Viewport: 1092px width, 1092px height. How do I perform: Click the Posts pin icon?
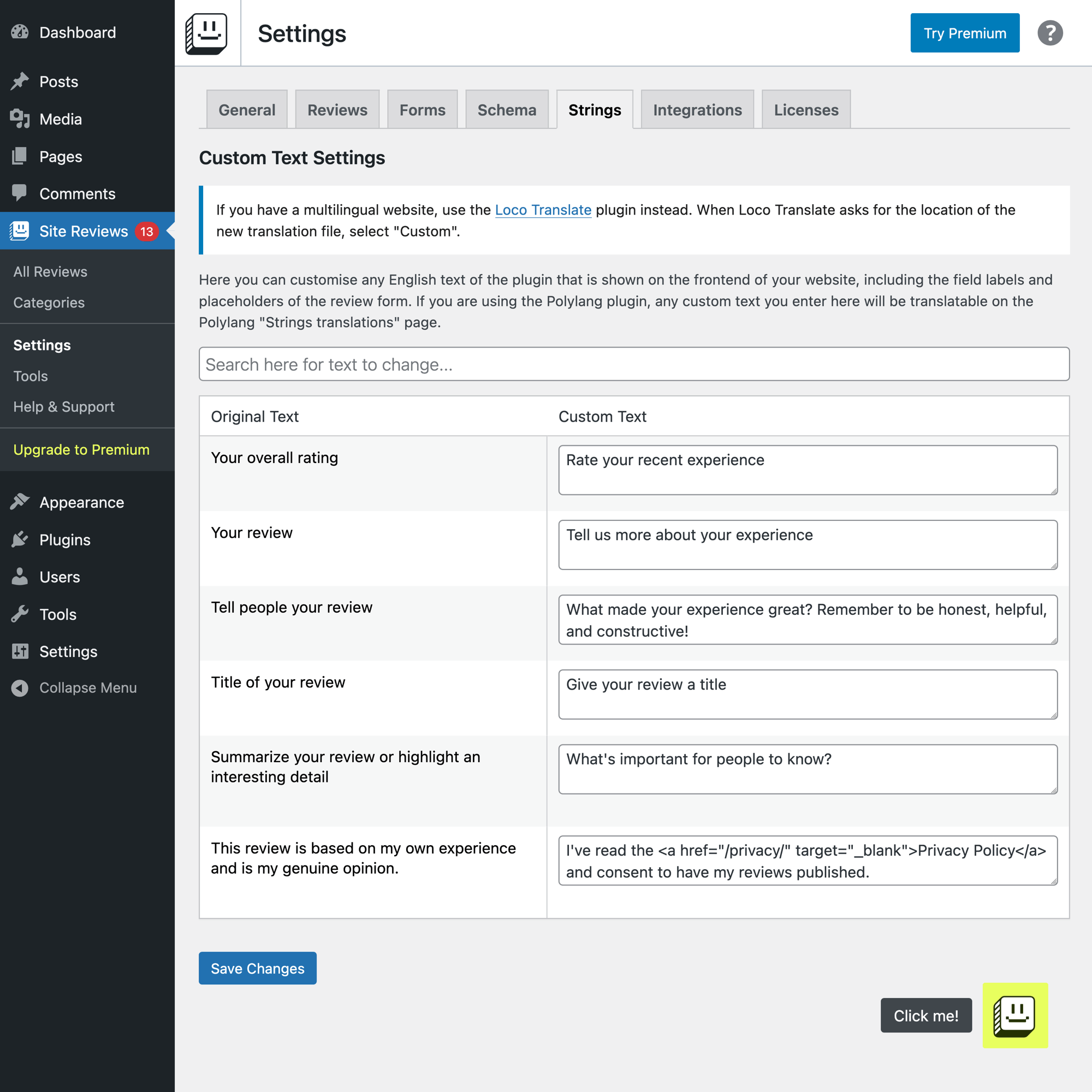coord(20,81)
